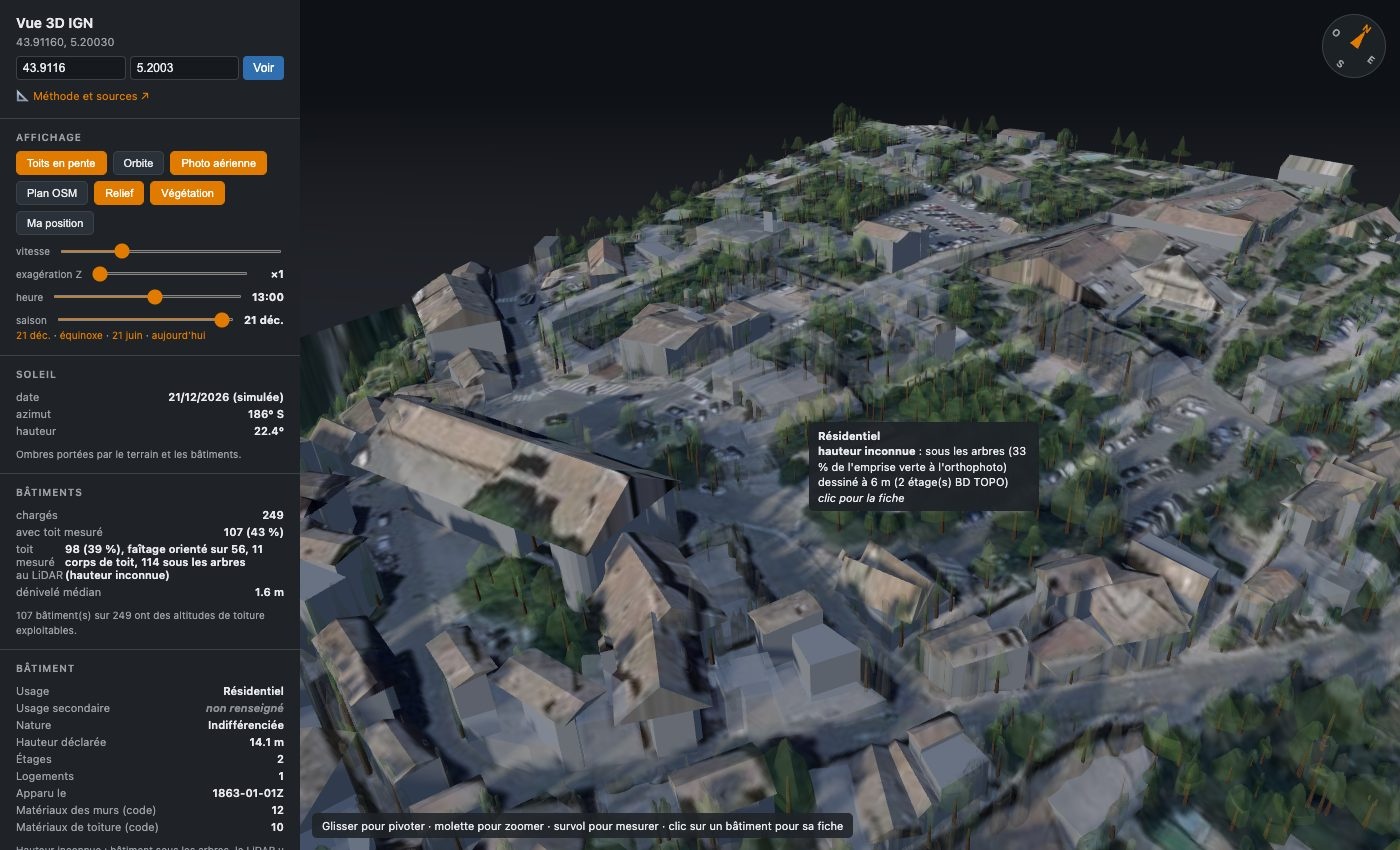Image resolution: width=1400 pixels, height=850 pixels.
Task: Click the saison slider handle
Action: coord(222,320)
